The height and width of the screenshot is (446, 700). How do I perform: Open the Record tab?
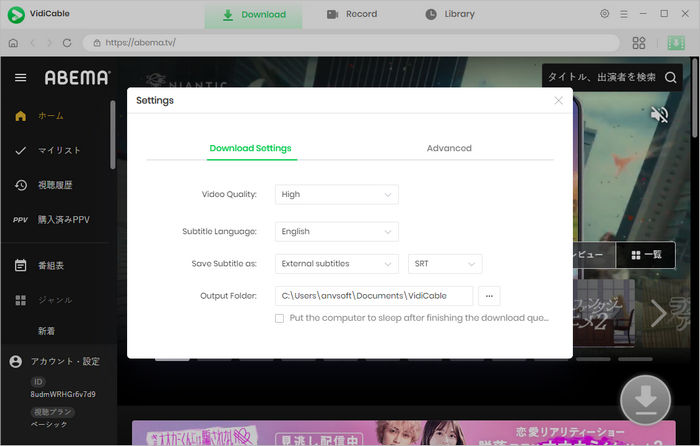pos(352,14)
